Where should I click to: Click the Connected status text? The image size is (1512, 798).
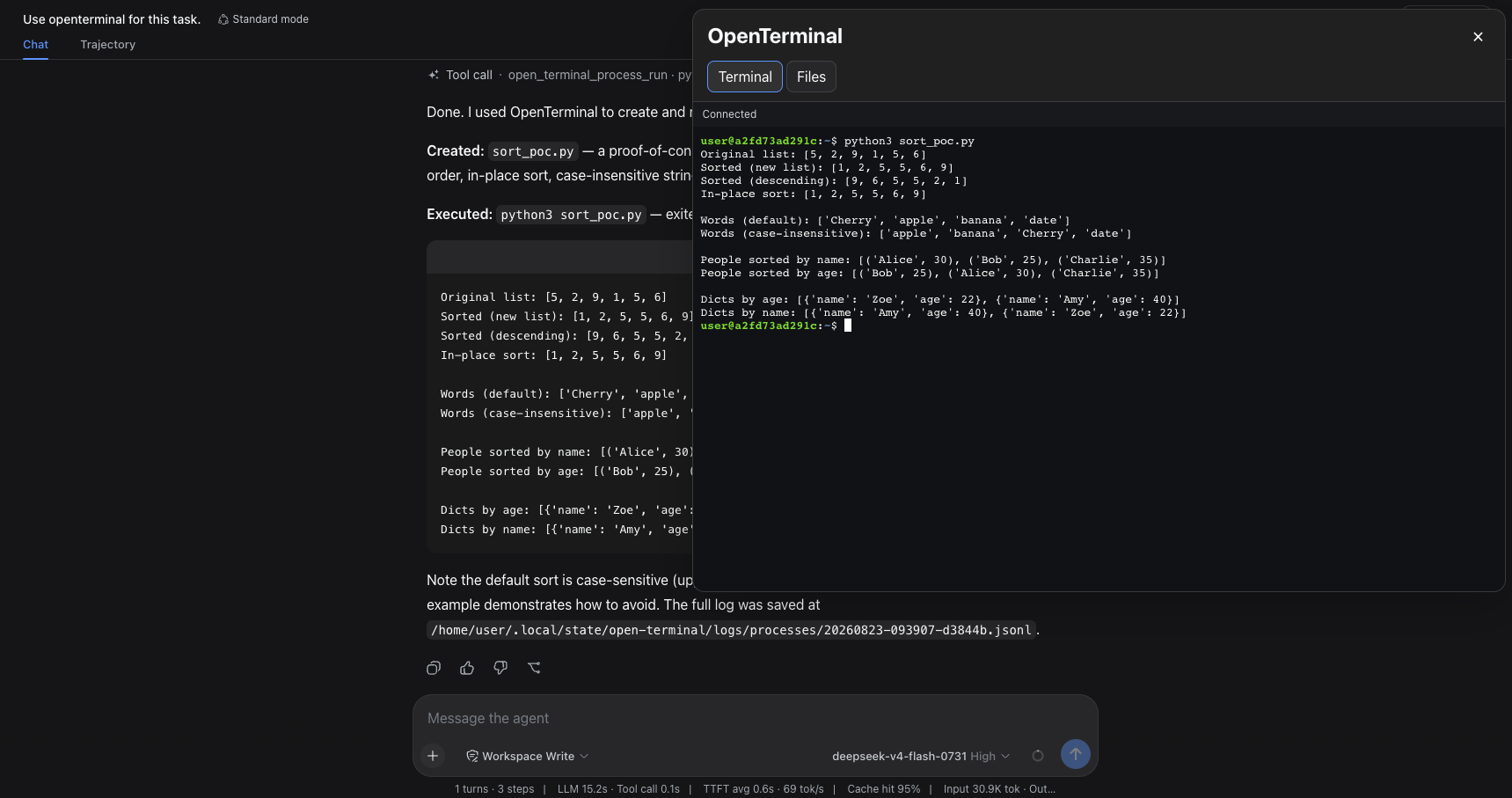coord(729,114)
